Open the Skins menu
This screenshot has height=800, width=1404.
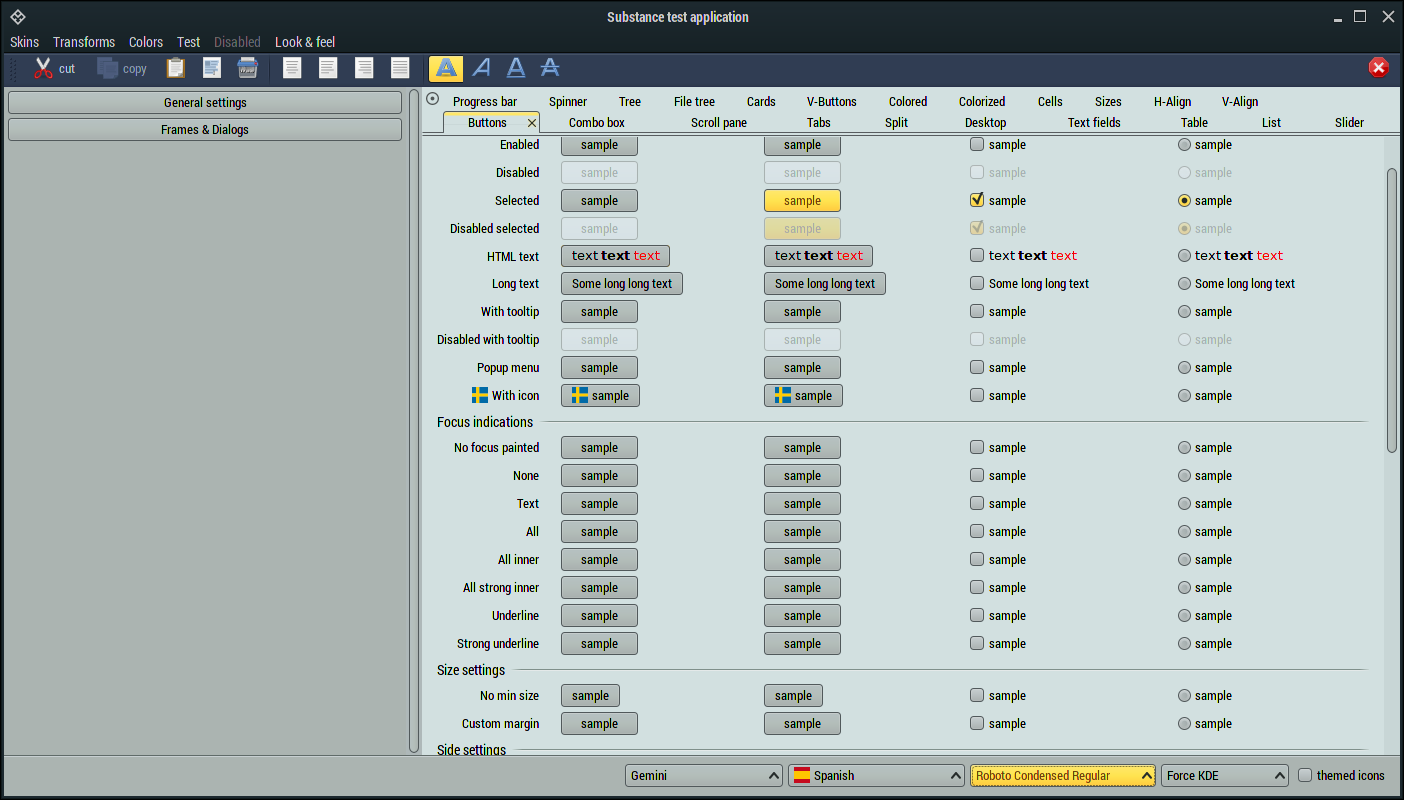(24, 42)
